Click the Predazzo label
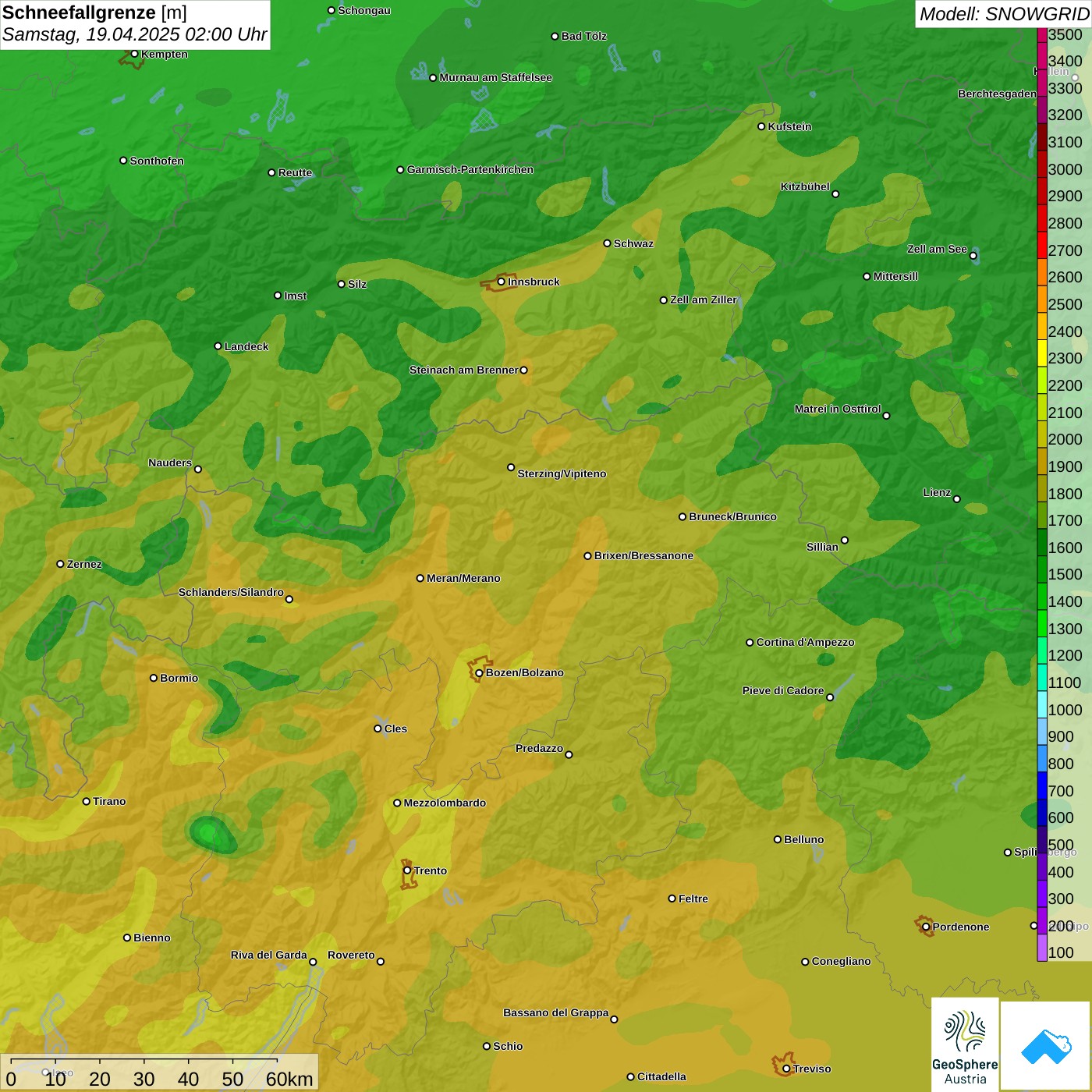1092x1092 pixels. [539, 748]
